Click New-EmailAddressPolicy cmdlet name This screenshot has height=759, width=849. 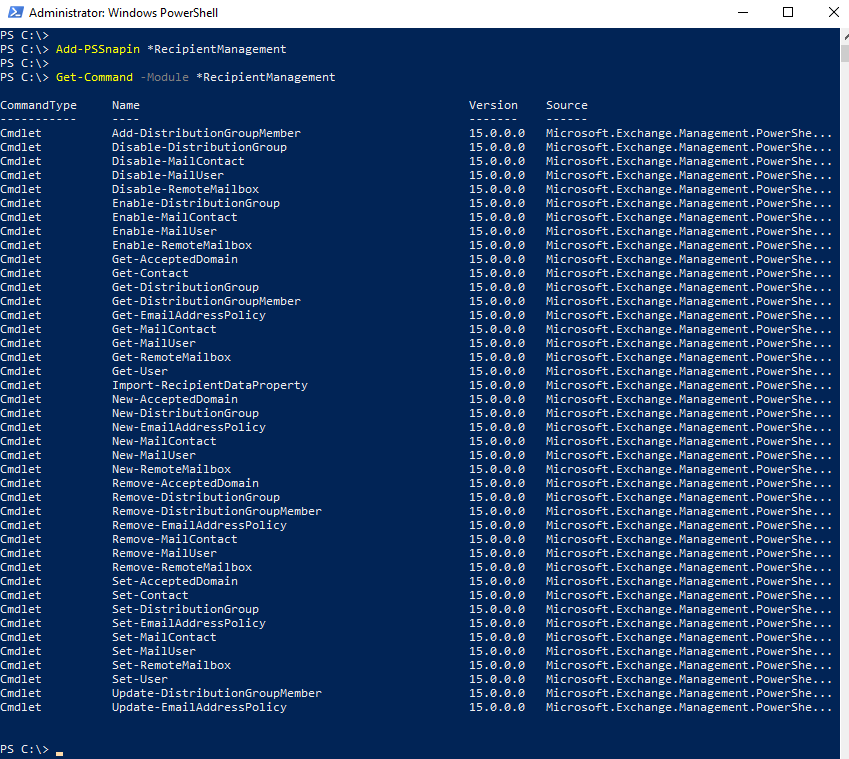pos(189,428)
